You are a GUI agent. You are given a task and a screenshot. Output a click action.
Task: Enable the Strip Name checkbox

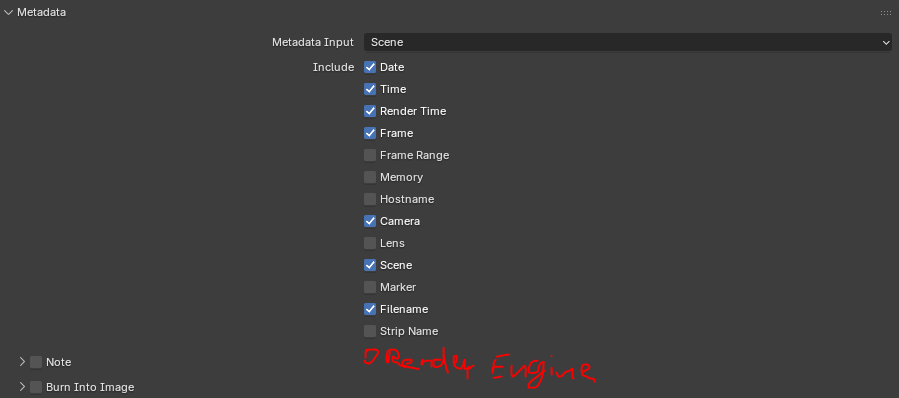[x=370, y=331]
